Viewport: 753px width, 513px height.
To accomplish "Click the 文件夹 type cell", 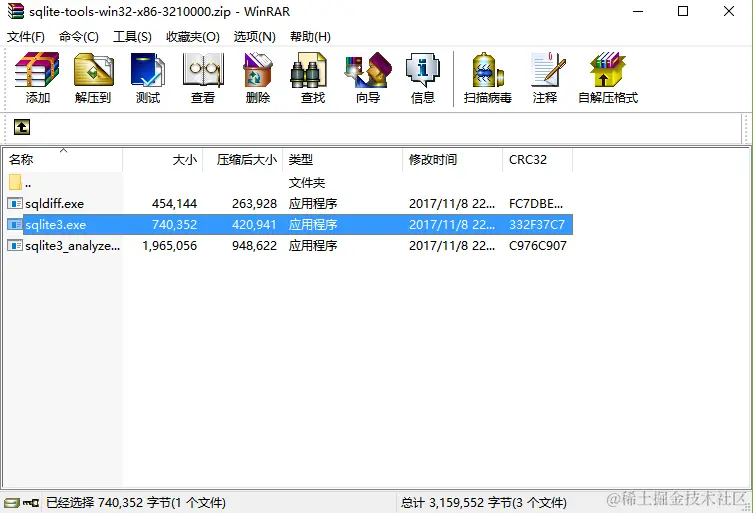I will pos(307,183).
